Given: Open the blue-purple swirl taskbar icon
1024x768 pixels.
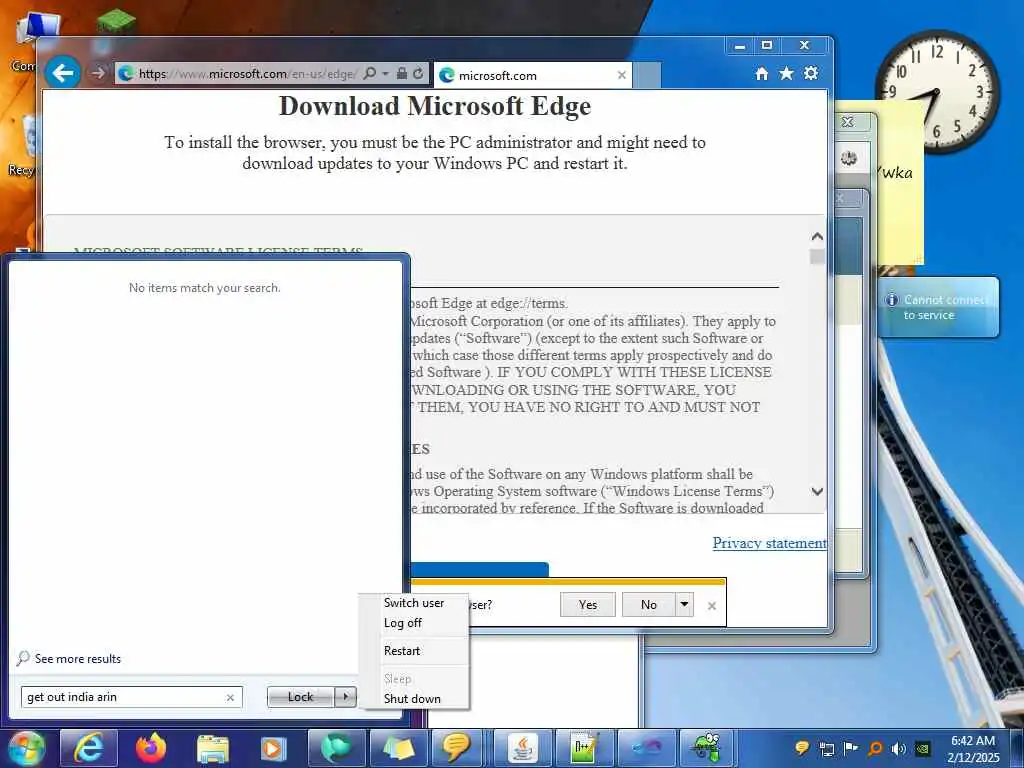Looking at the screenshot, I should coord(646,748).
